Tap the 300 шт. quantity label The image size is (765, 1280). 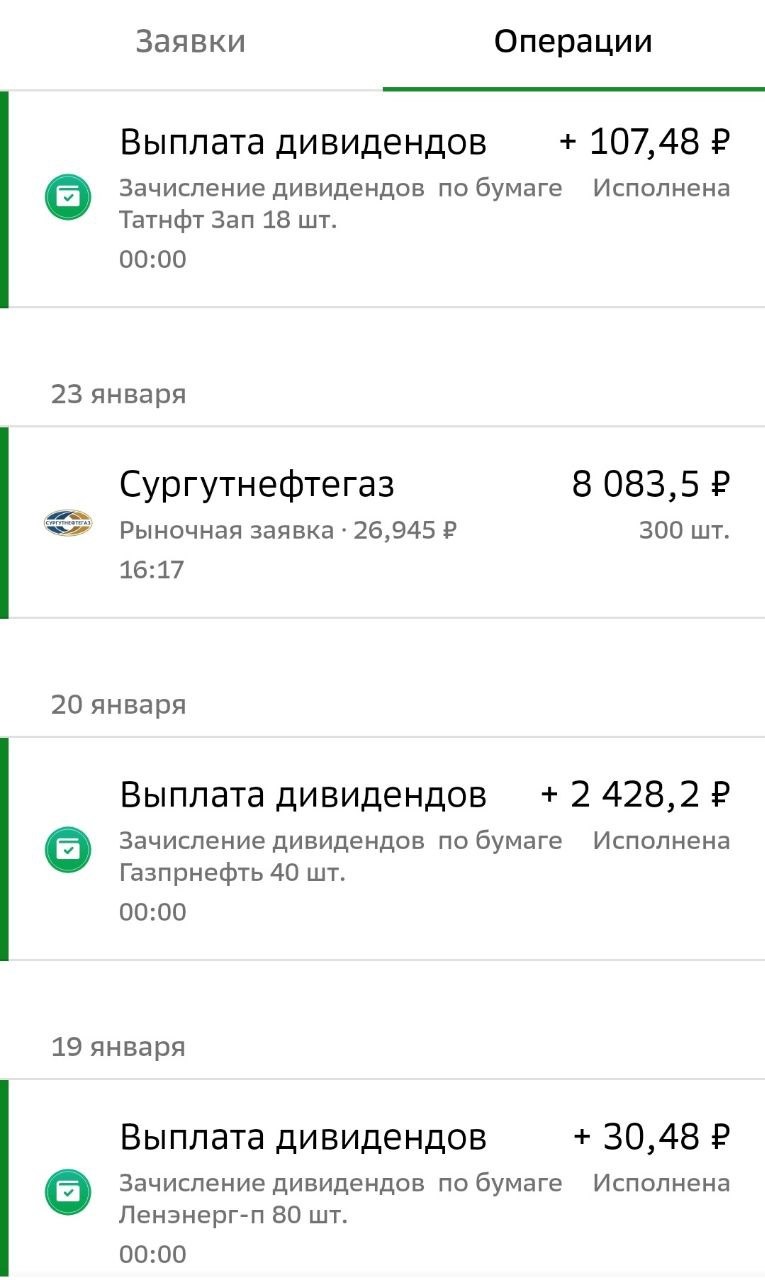pyautogui.click(x=684, y=530)
